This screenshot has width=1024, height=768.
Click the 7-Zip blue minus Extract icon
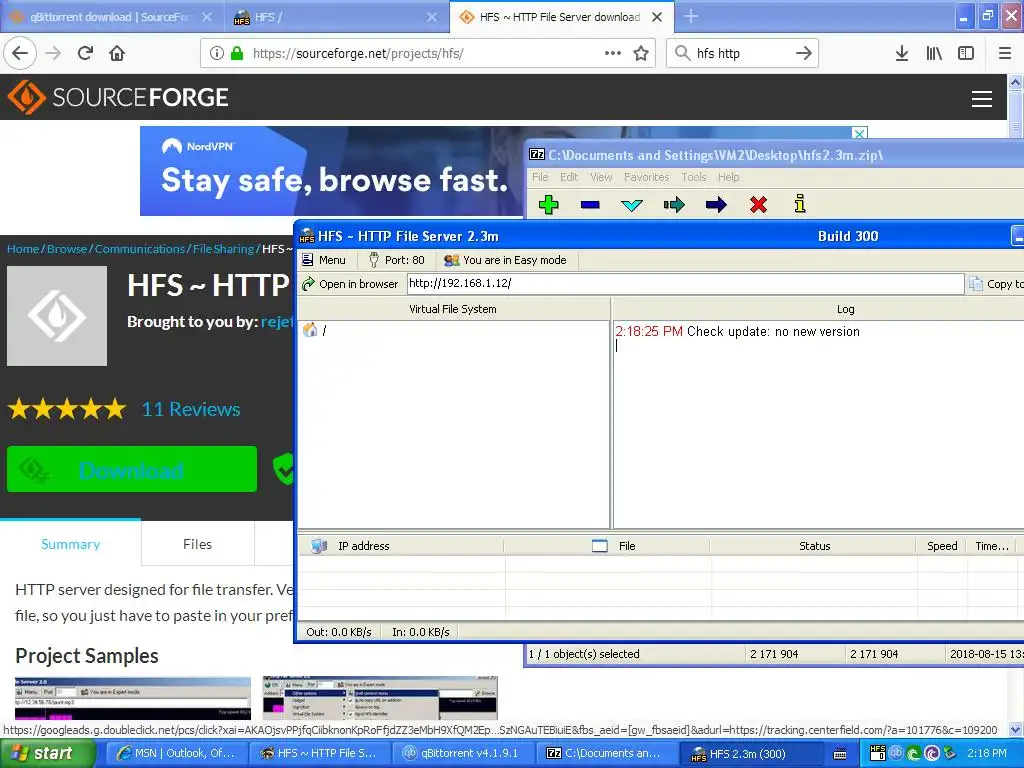pyautogui.click(x=590, y=205)
